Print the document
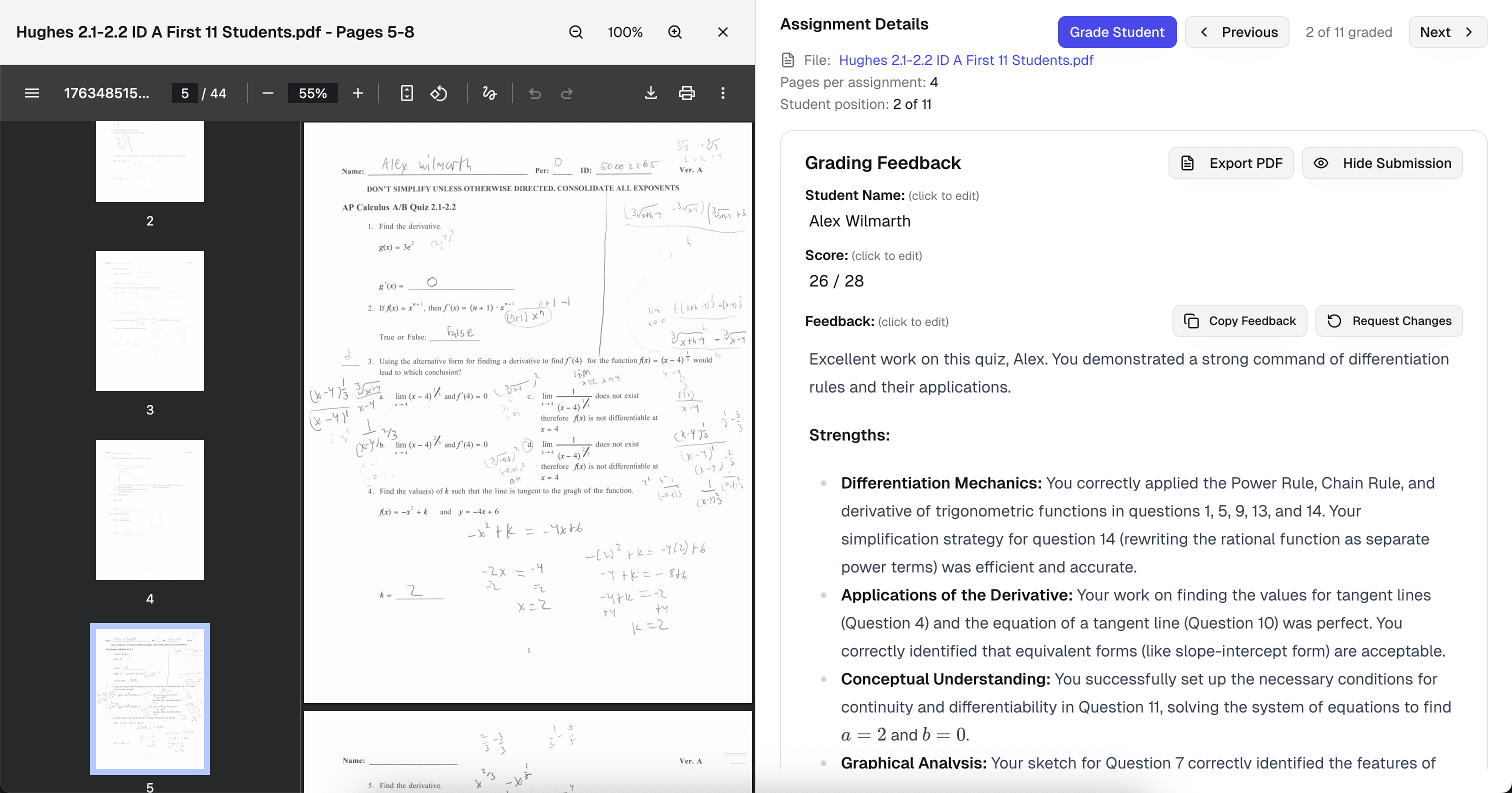 pyautogui.click(x=686, y=92)
